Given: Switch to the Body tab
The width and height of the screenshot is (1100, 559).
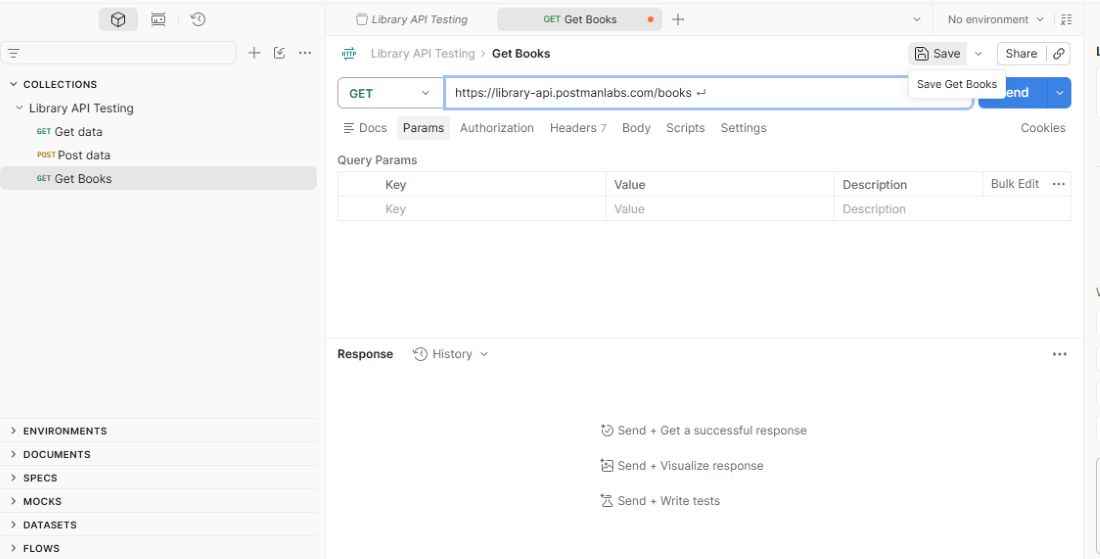Looking at the screenshot, I should [636, 128].
